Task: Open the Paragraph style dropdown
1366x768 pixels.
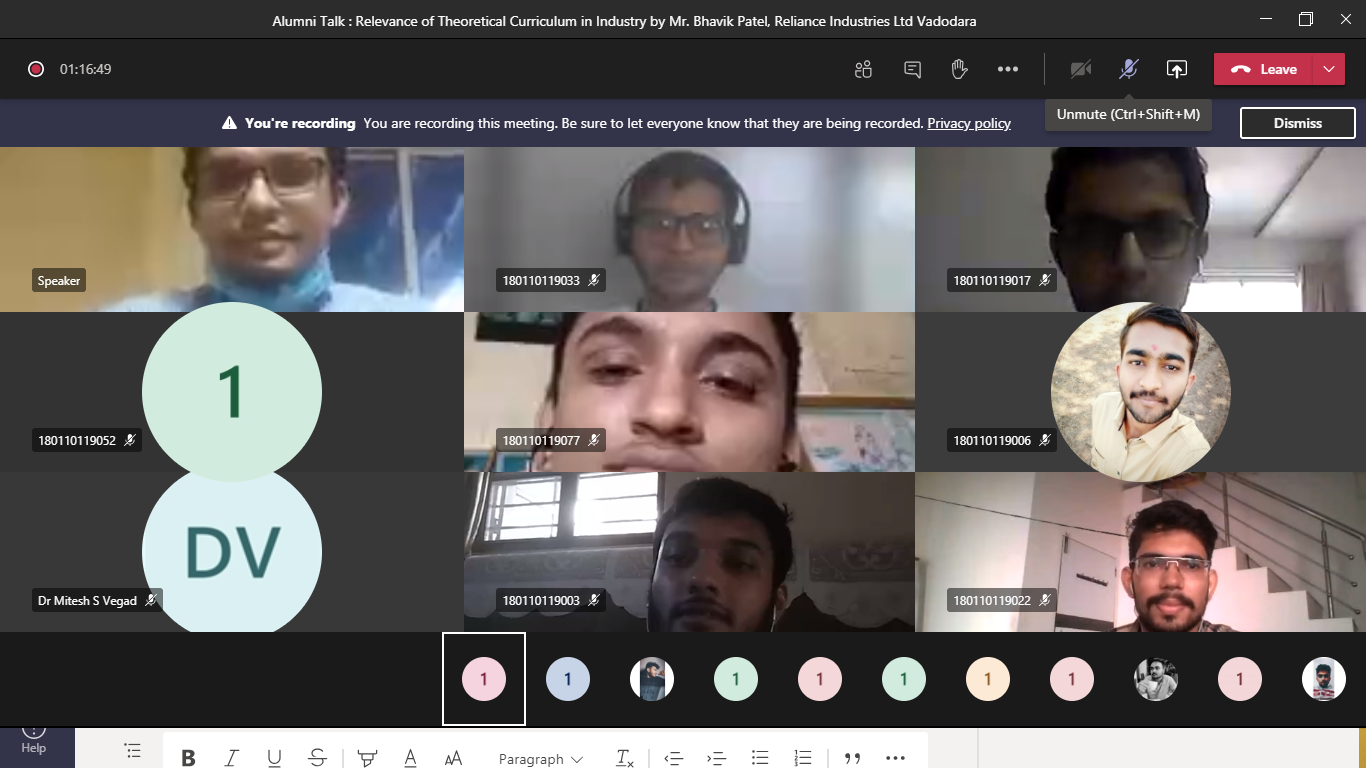Action: 540,758
